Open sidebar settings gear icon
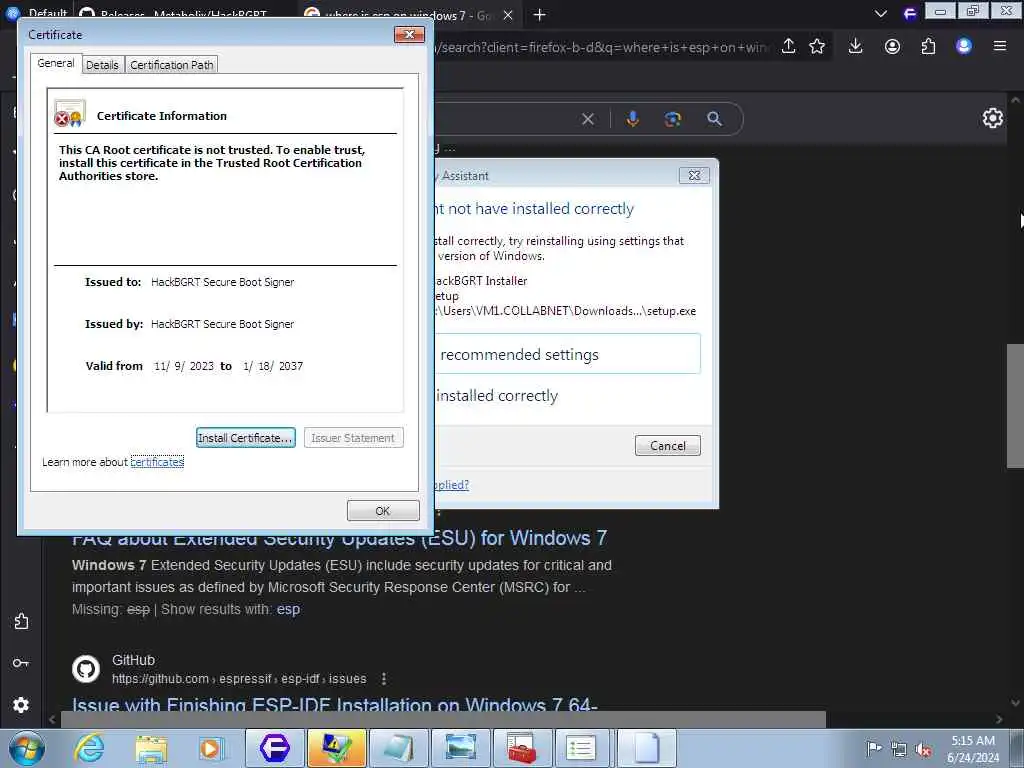1024x768 pixels. click(21, 705)
